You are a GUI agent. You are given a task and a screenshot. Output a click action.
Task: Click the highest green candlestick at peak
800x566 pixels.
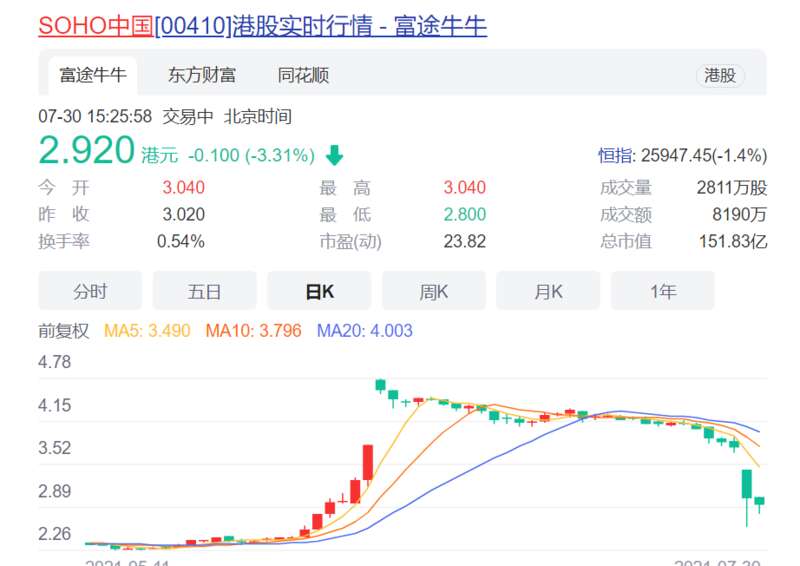tap(381, 385)
